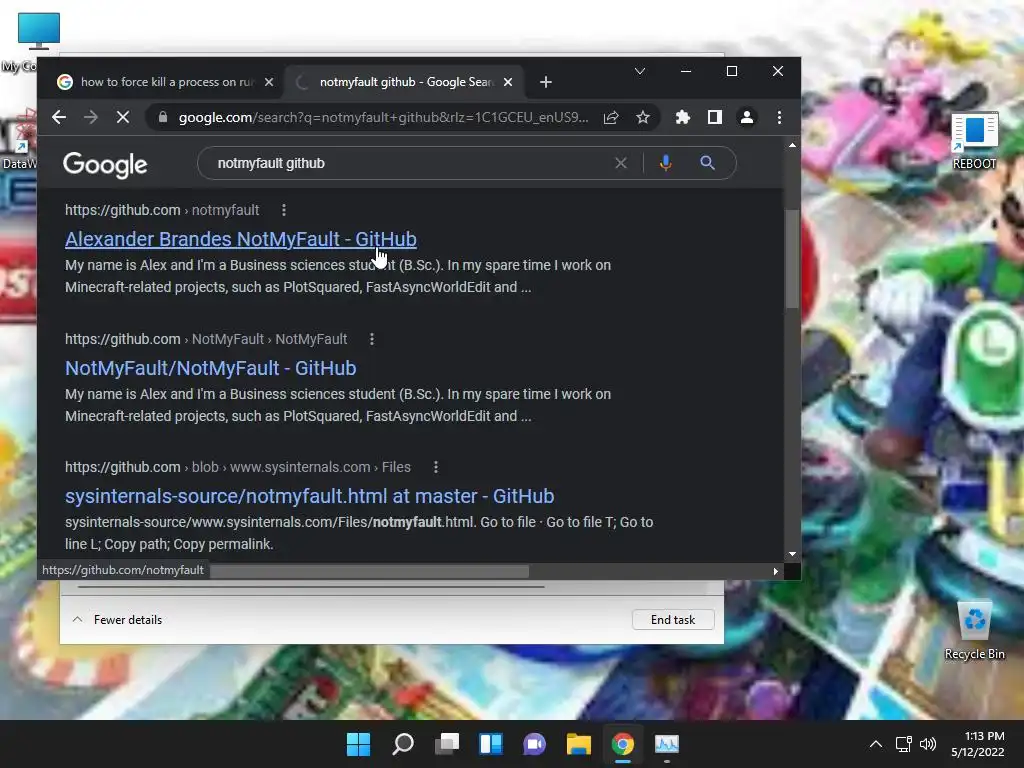
Task: Open File Explorer from the taskbar
Action: pos(579,744)
